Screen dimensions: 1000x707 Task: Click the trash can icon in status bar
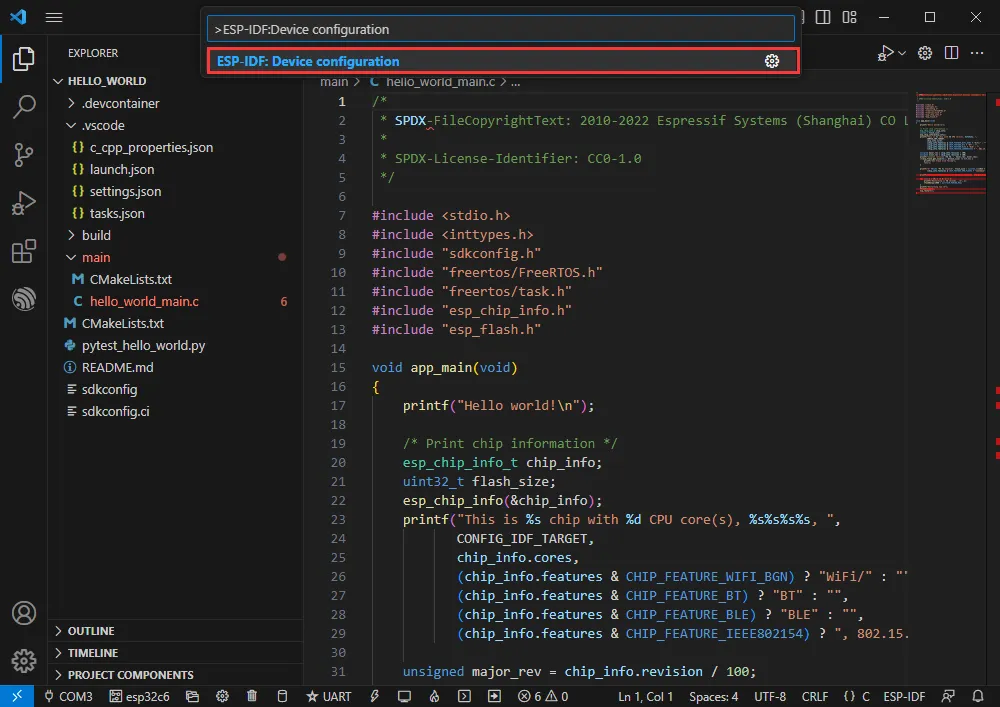coord(252,696)
